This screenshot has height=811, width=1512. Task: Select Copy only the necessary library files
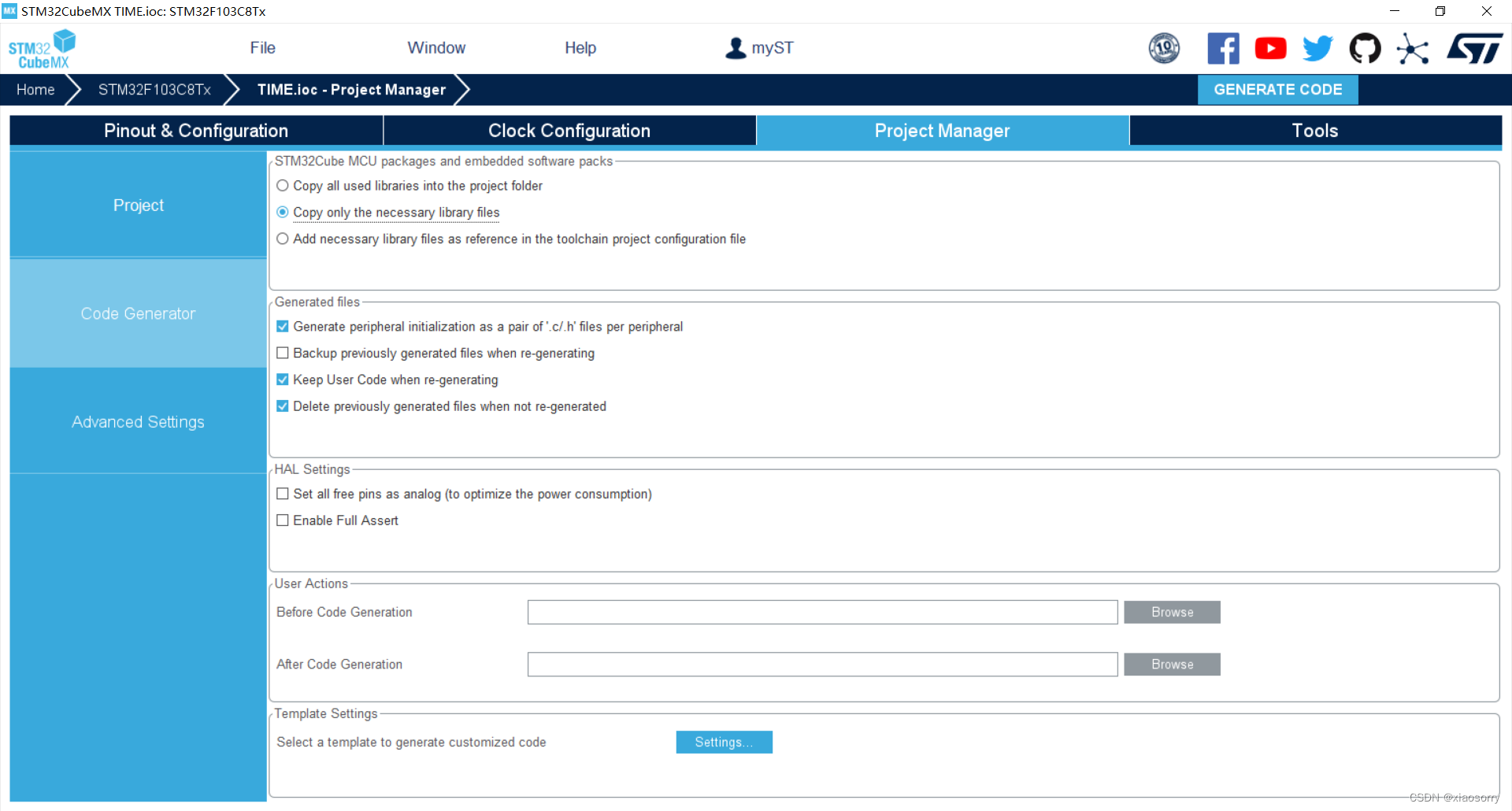tap(283, 213)
